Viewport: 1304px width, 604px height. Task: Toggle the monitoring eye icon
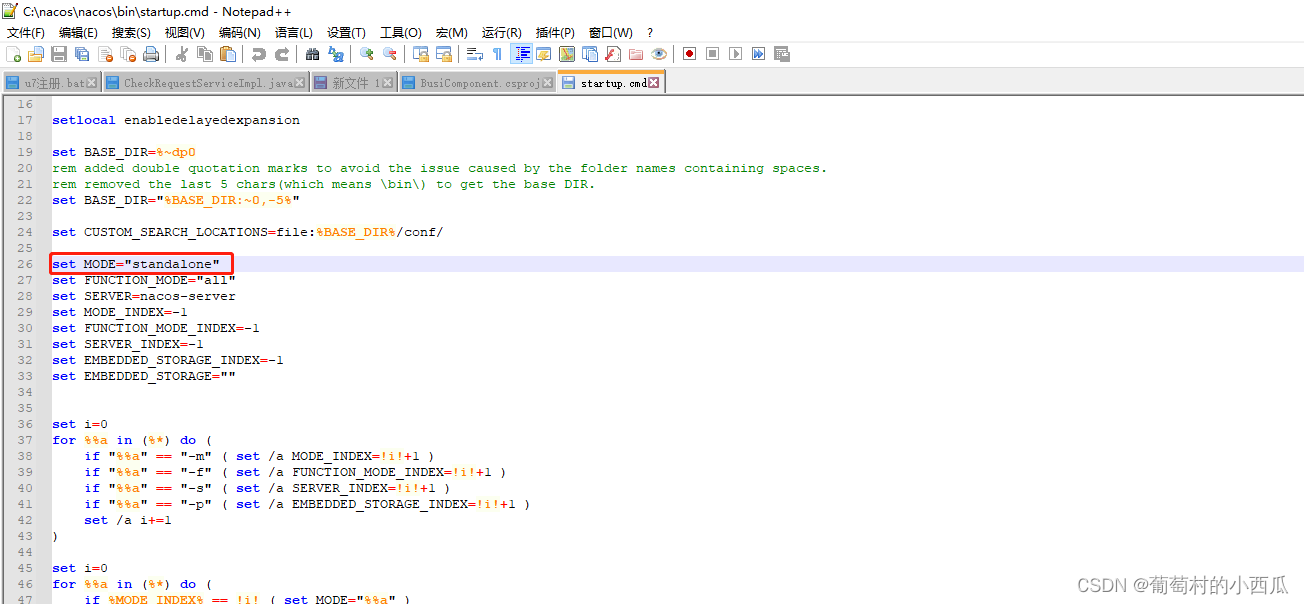point(659,54)
